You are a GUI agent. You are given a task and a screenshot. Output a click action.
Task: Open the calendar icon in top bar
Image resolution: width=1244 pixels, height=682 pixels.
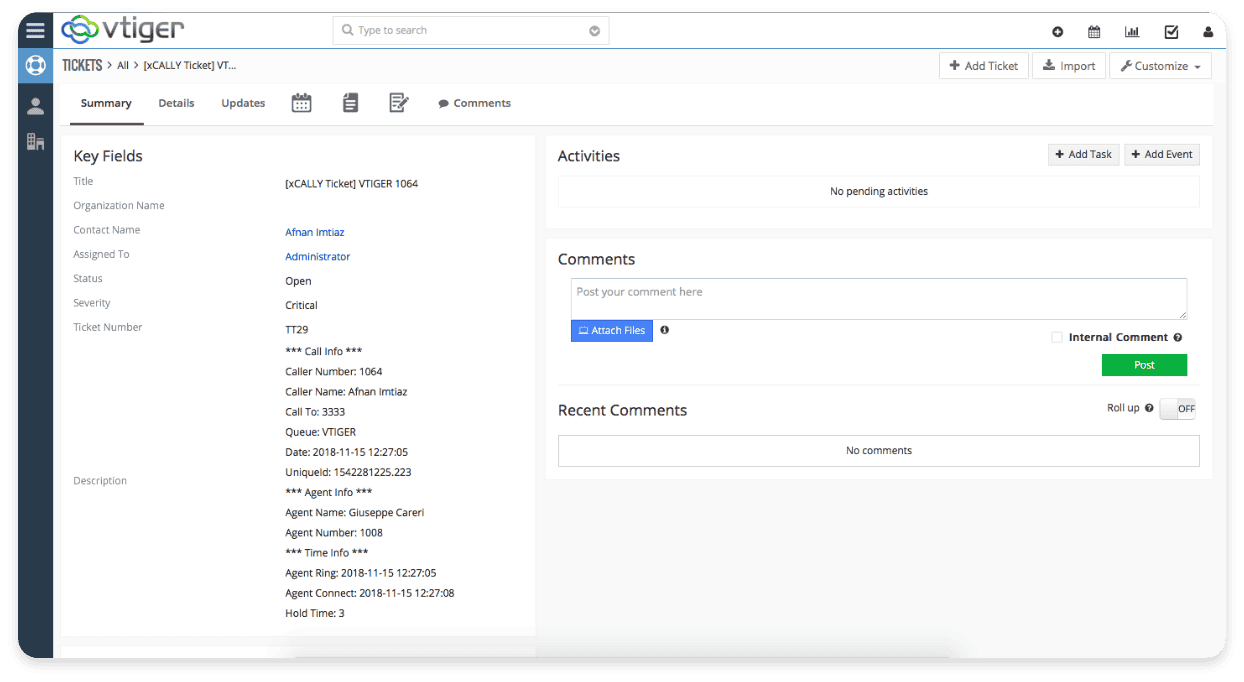coord(1094,32)
